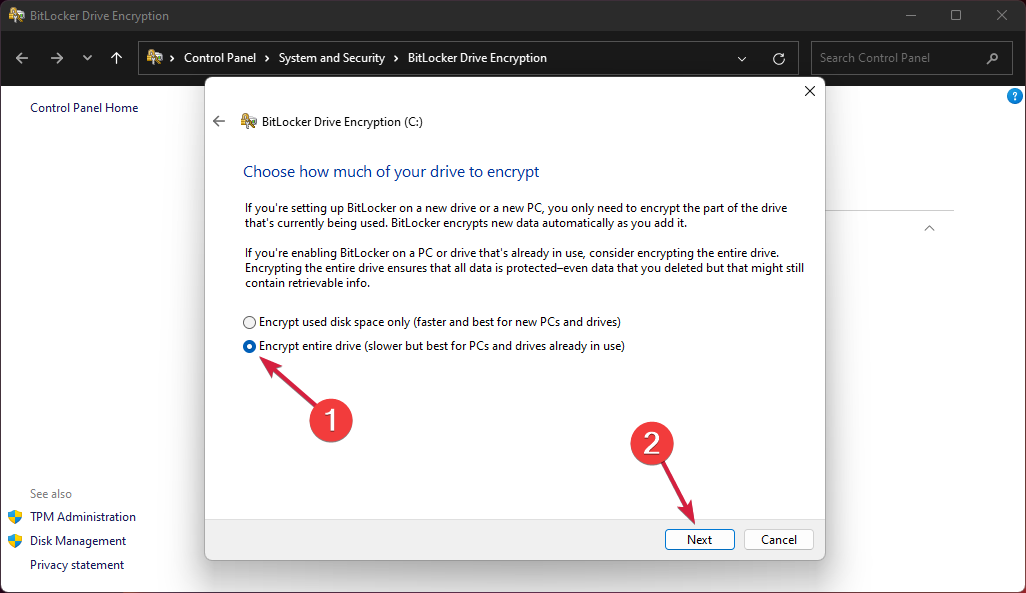Click Control Panel Home in the sidebar
This screenshot has height=593, width=1026.
click(x=84, y=107)
